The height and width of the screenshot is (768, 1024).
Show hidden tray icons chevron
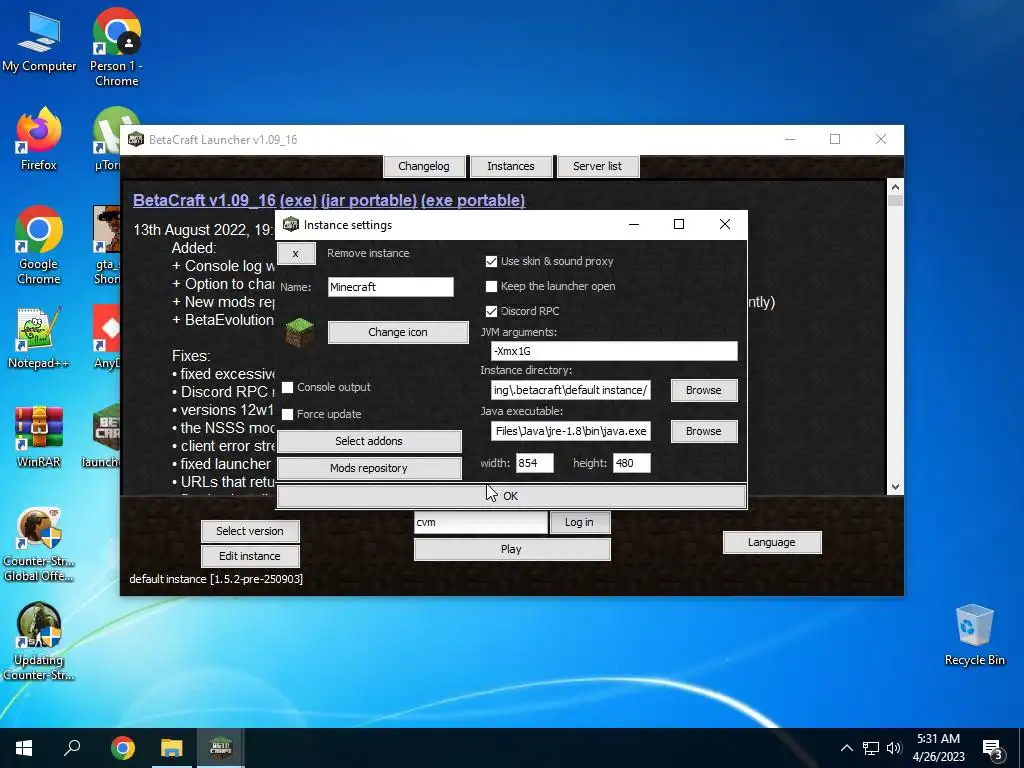pyautogui.click(x=846, y=748)
